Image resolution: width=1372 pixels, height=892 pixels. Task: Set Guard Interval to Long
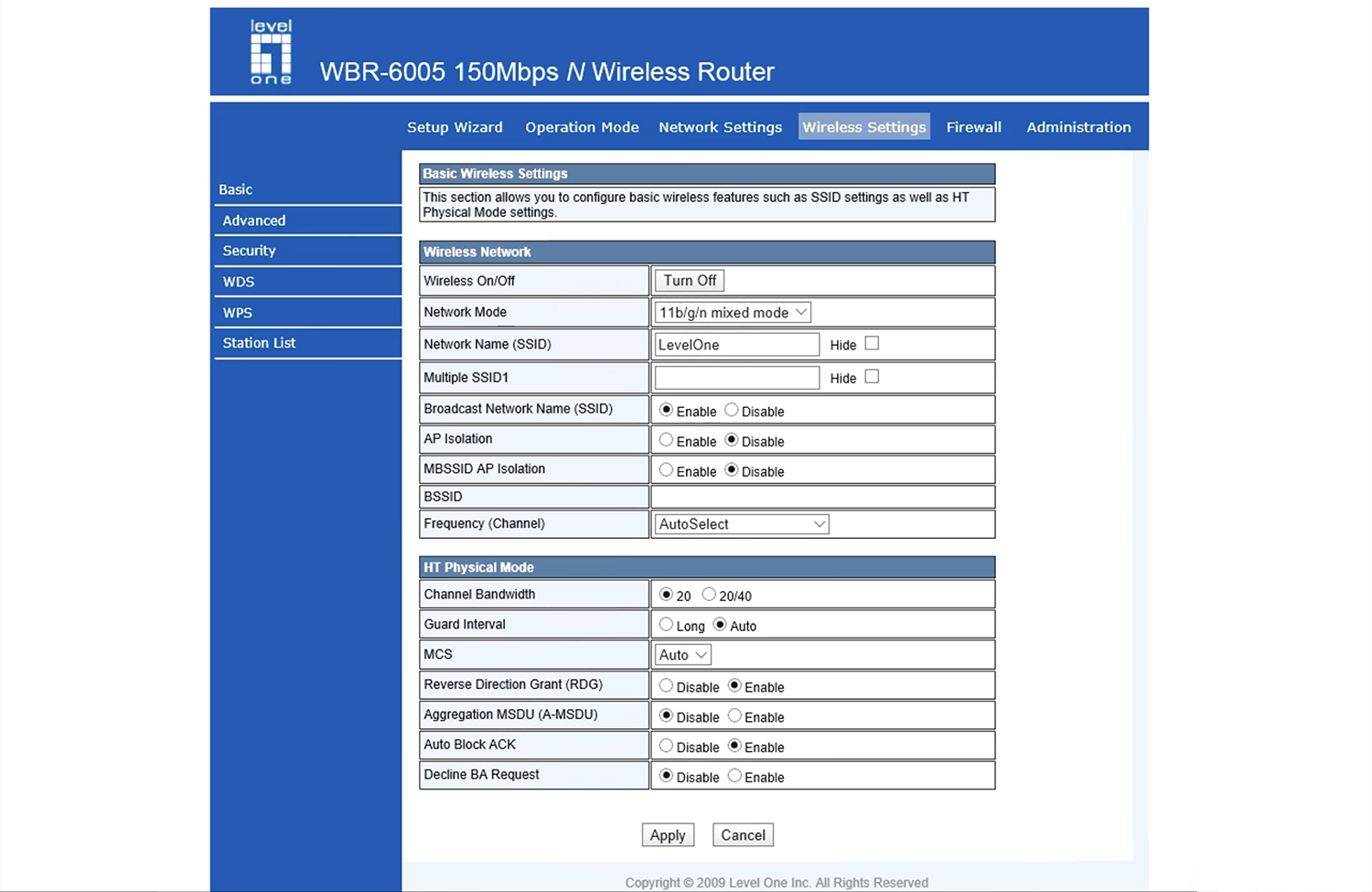pos(666,625)
